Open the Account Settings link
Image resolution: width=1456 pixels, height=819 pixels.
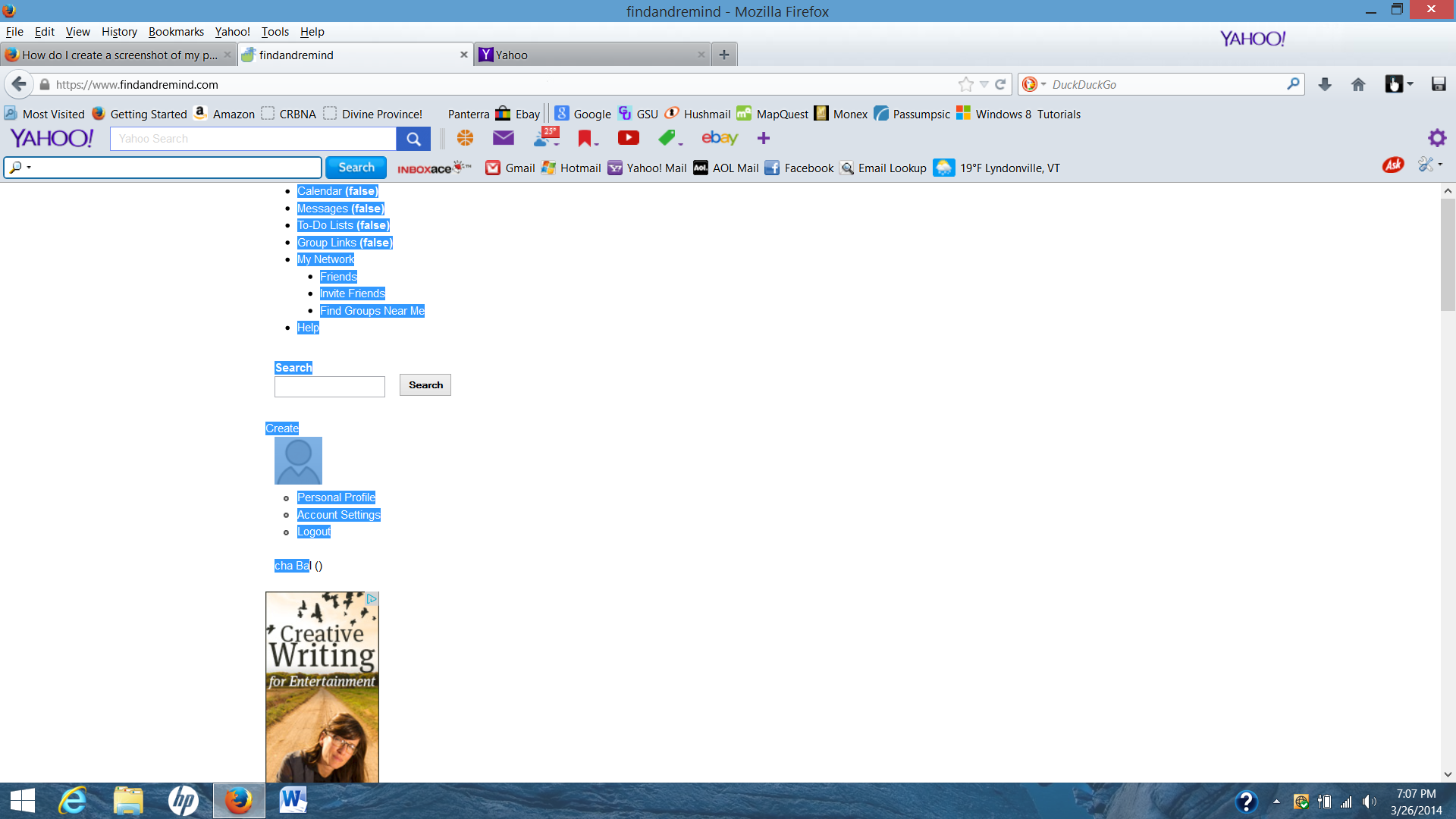tap(338, 515)
